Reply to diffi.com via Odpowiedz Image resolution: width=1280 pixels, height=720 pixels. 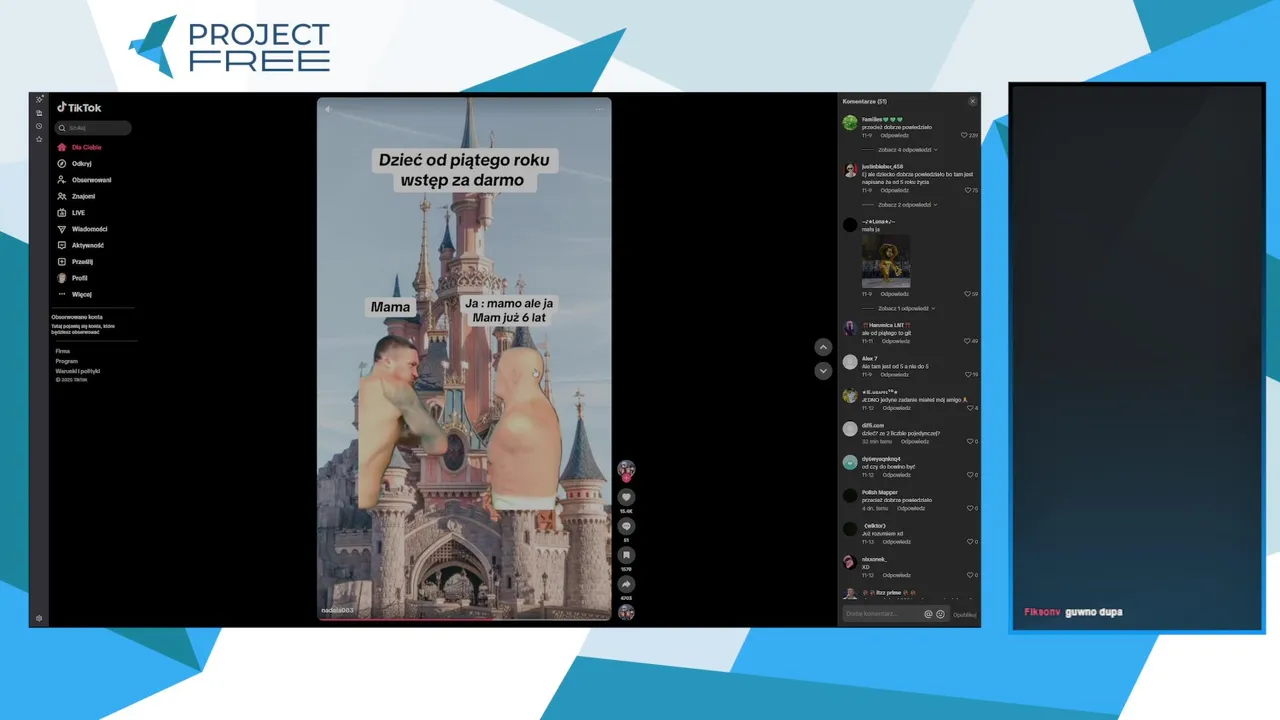915,441
